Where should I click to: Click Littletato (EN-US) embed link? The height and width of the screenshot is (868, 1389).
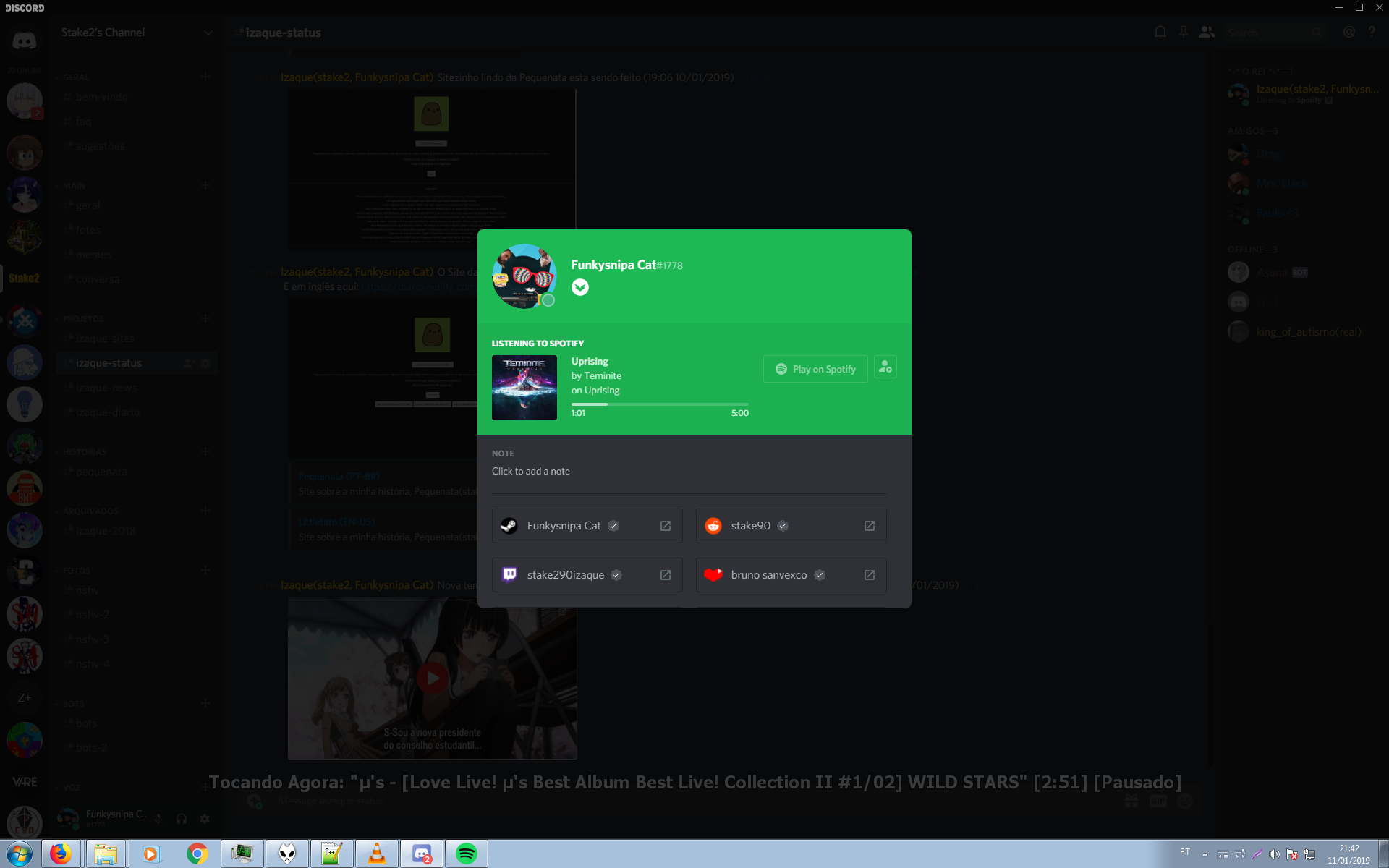[x=336, y=522]
